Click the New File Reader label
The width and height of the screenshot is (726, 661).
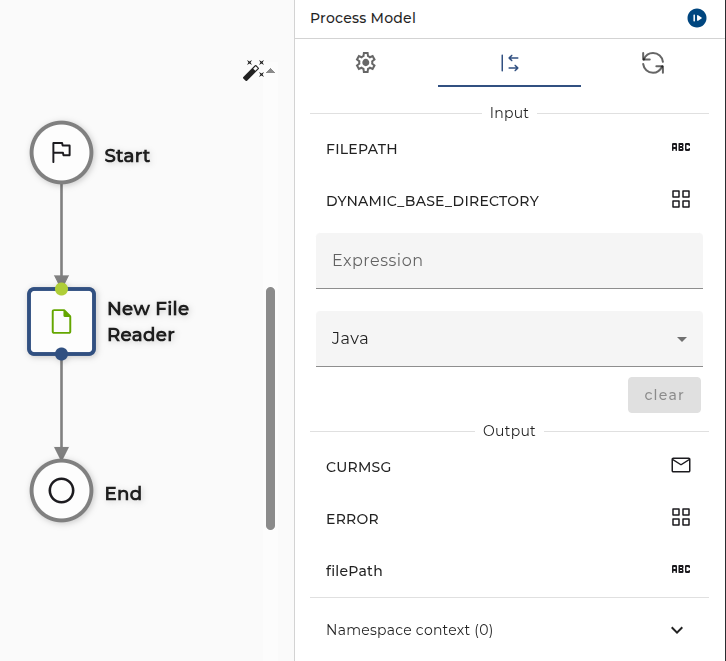click(x=148, y=322)
